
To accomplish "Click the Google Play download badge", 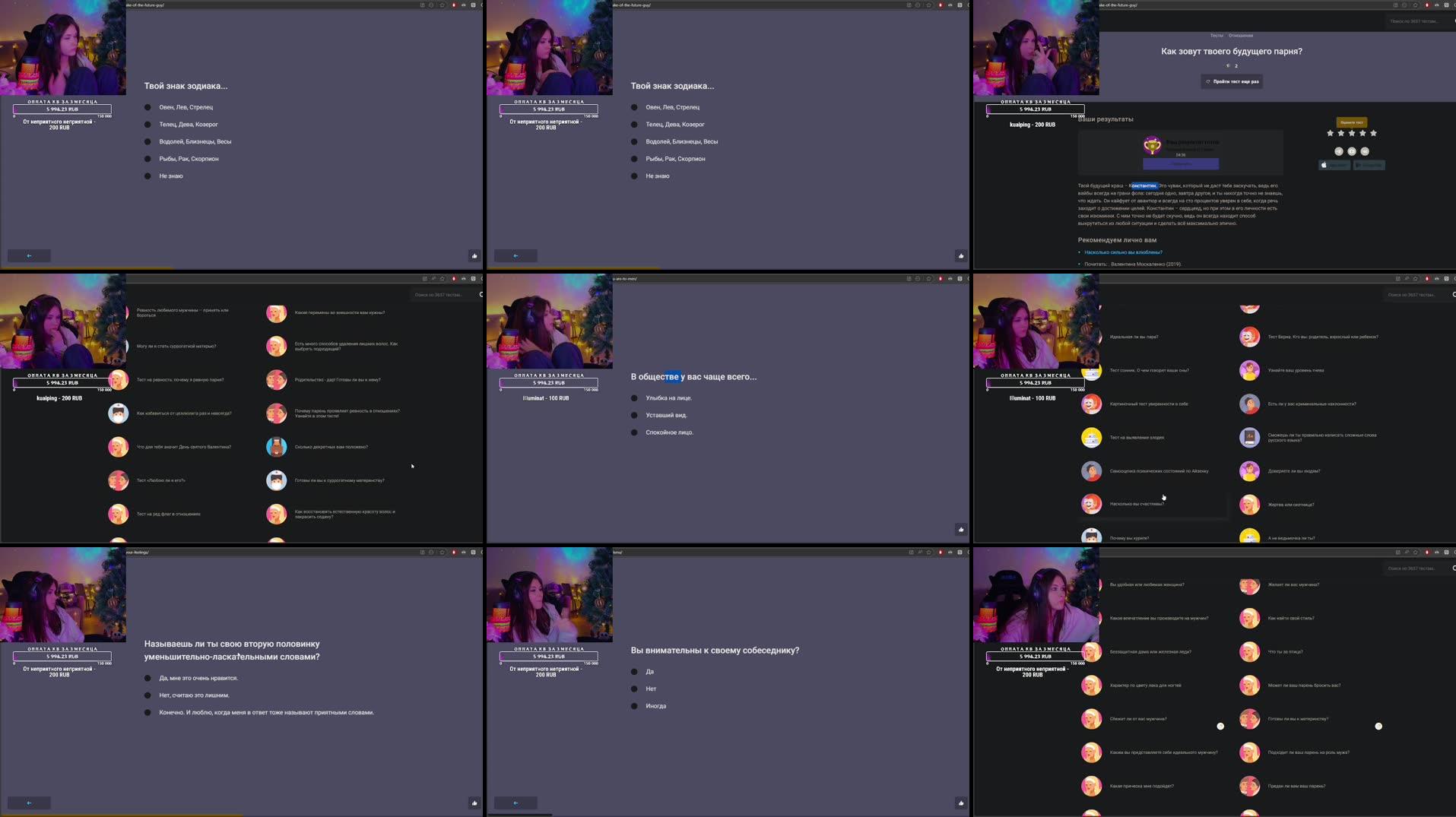I will pos(1369,165).
